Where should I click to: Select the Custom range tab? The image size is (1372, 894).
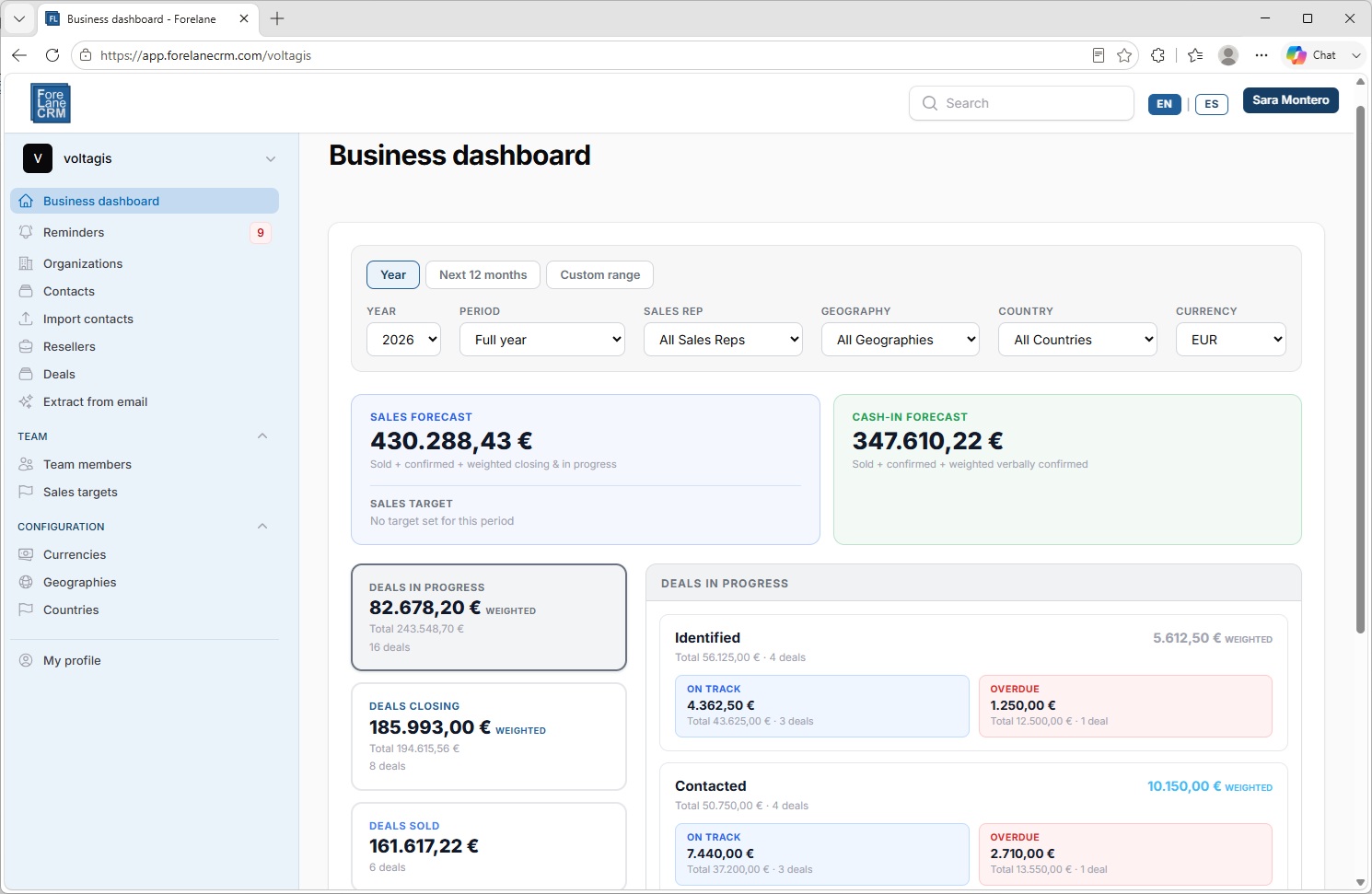600,274
